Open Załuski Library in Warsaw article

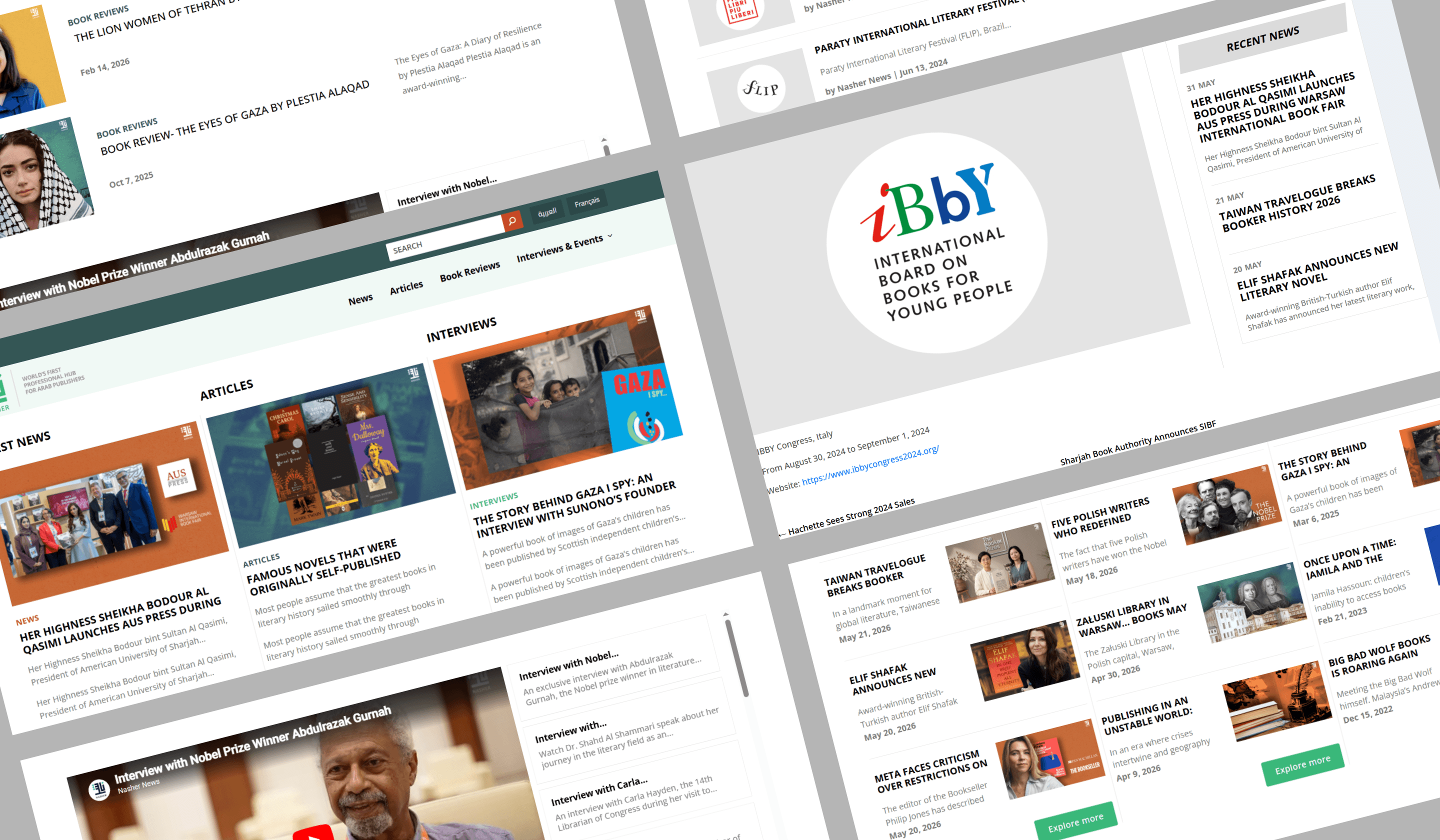point(1132,617)
